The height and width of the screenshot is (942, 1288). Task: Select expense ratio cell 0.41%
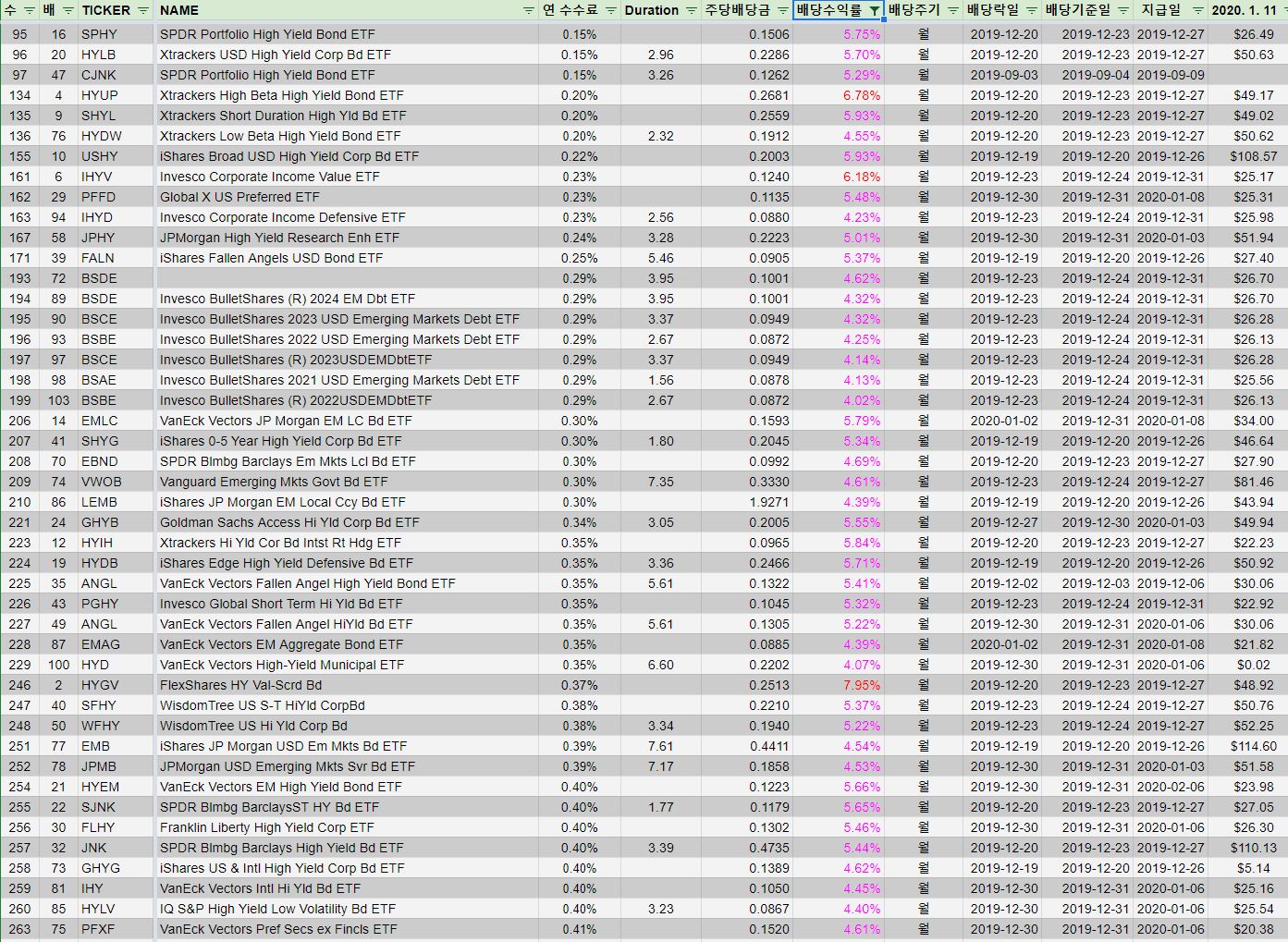[579, 929]
